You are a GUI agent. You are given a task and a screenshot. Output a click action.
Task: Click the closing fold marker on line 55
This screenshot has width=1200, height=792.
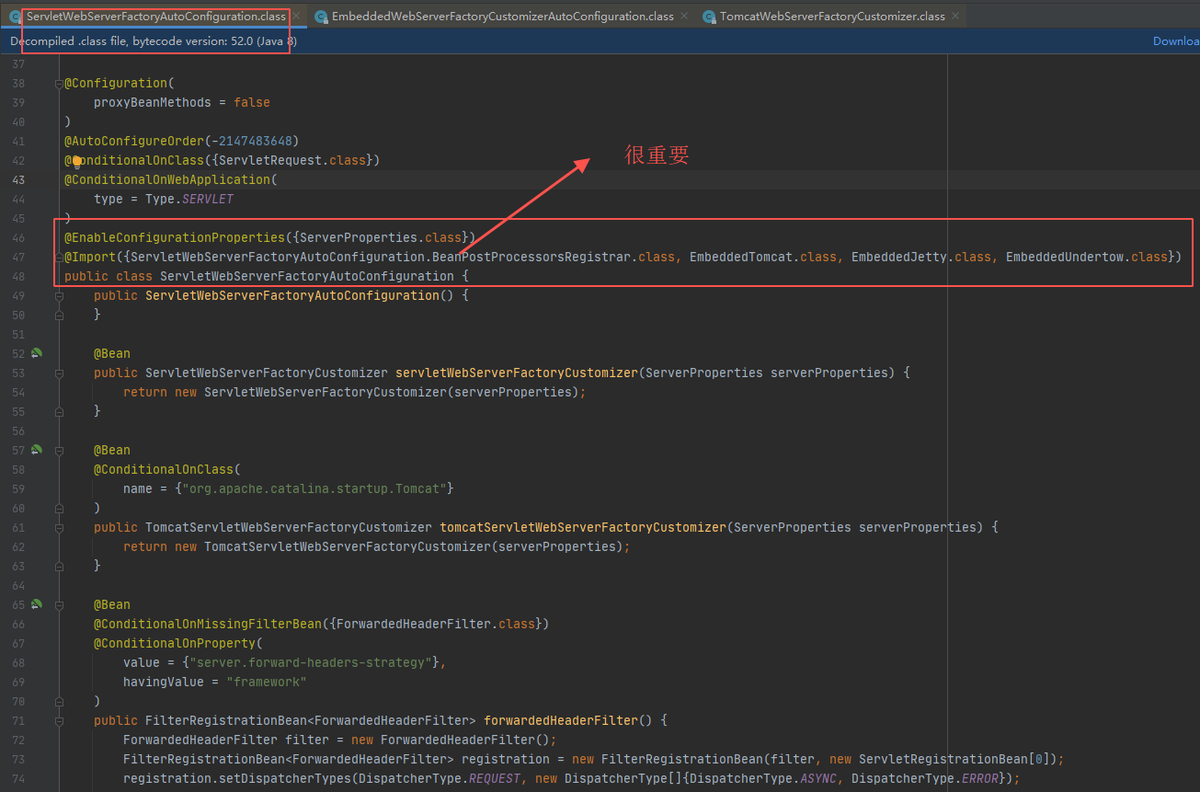pos(59,411)
